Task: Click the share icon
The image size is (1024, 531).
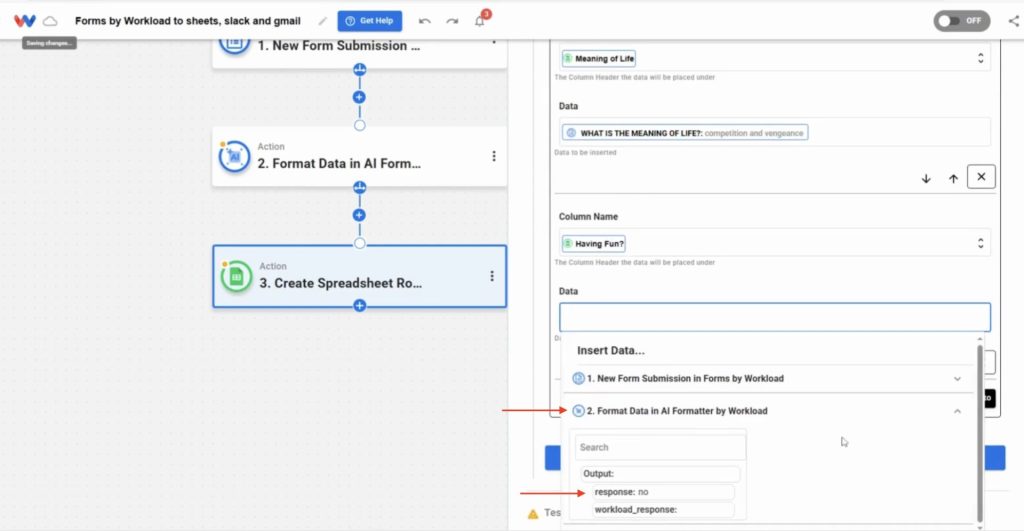Action: (x=1014, y=21)
